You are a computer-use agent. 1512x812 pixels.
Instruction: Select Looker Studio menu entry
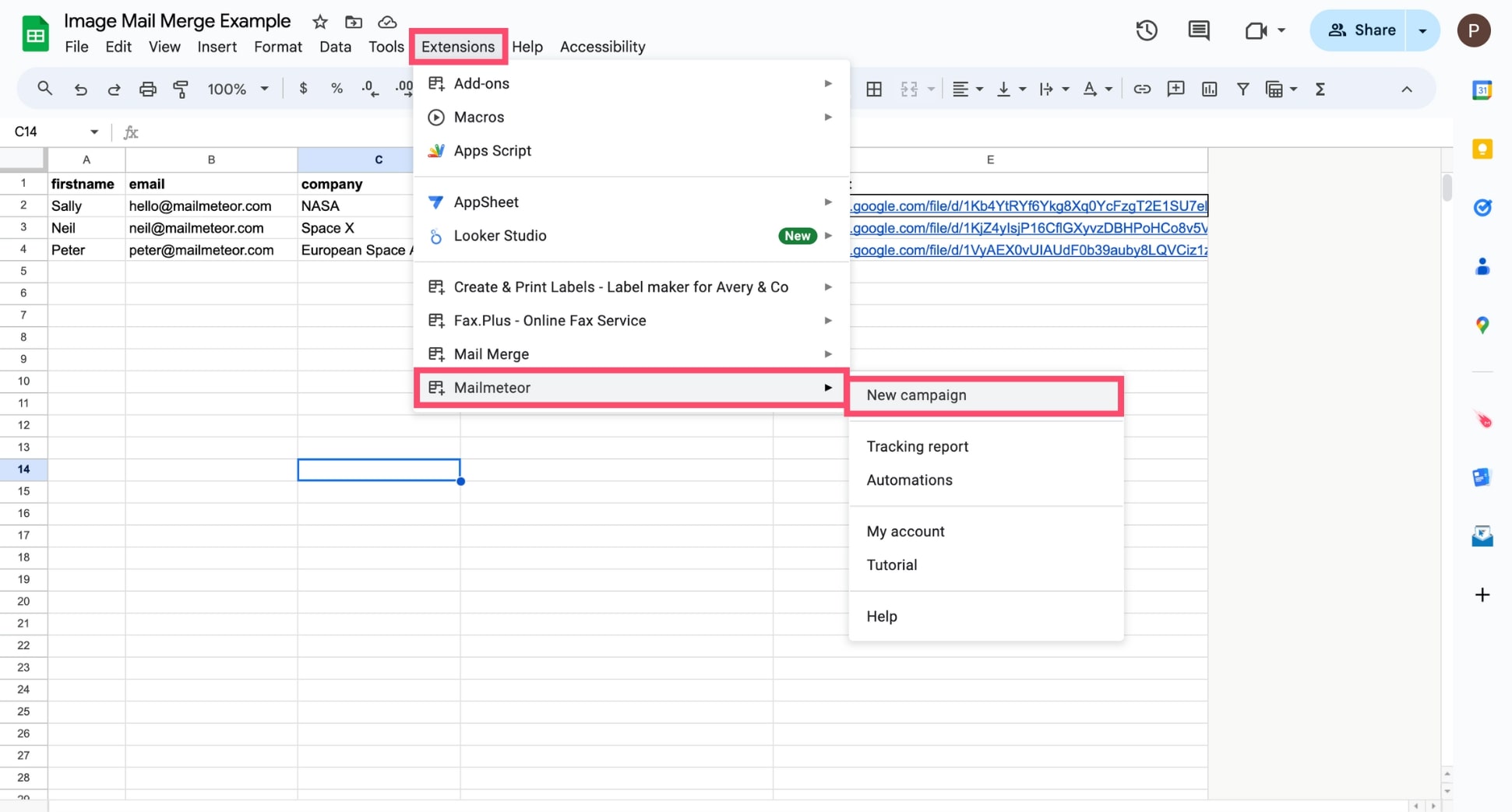point(631,235)
